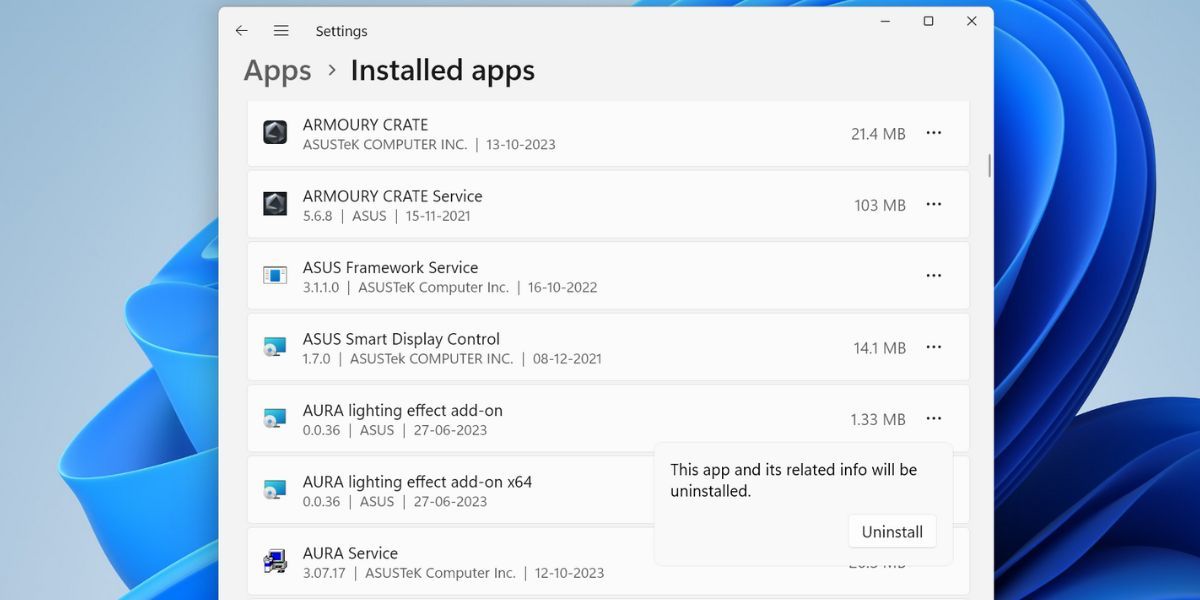
Task: Click the Uninstall button in the flyout
Action: pyautogui.click(x=891, y=531)
